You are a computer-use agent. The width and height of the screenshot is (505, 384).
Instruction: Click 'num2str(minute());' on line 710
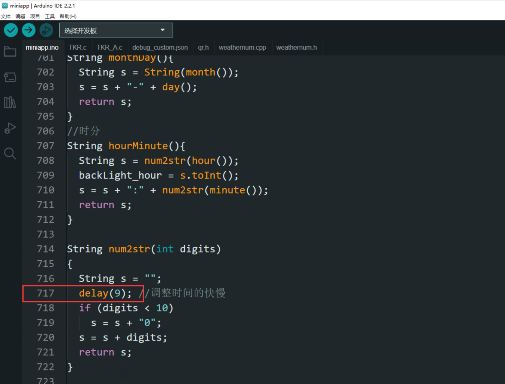click(215, 190)
